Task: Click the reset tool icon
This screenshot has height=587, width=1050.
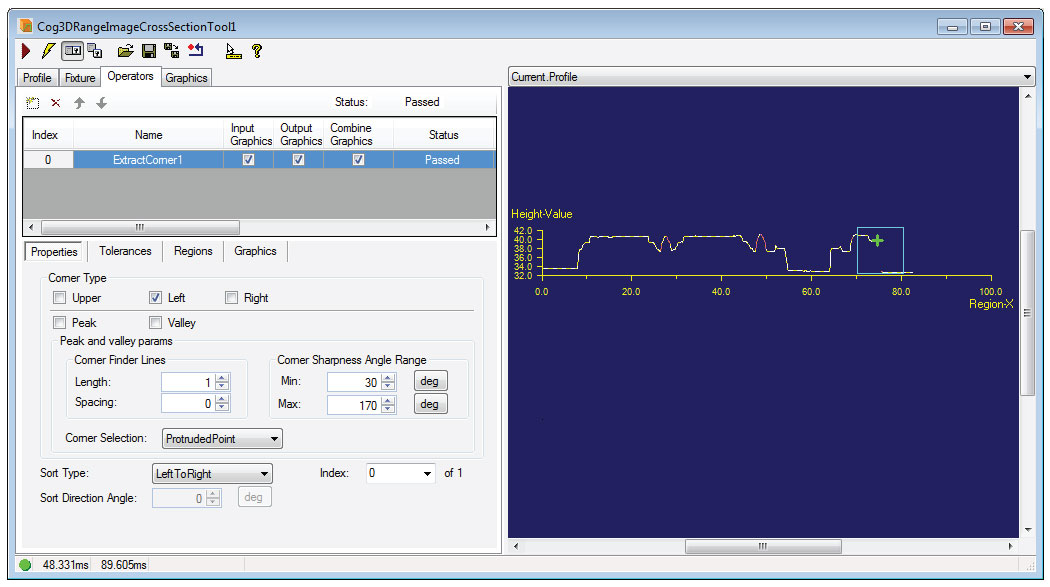Action: click(195, 51)
